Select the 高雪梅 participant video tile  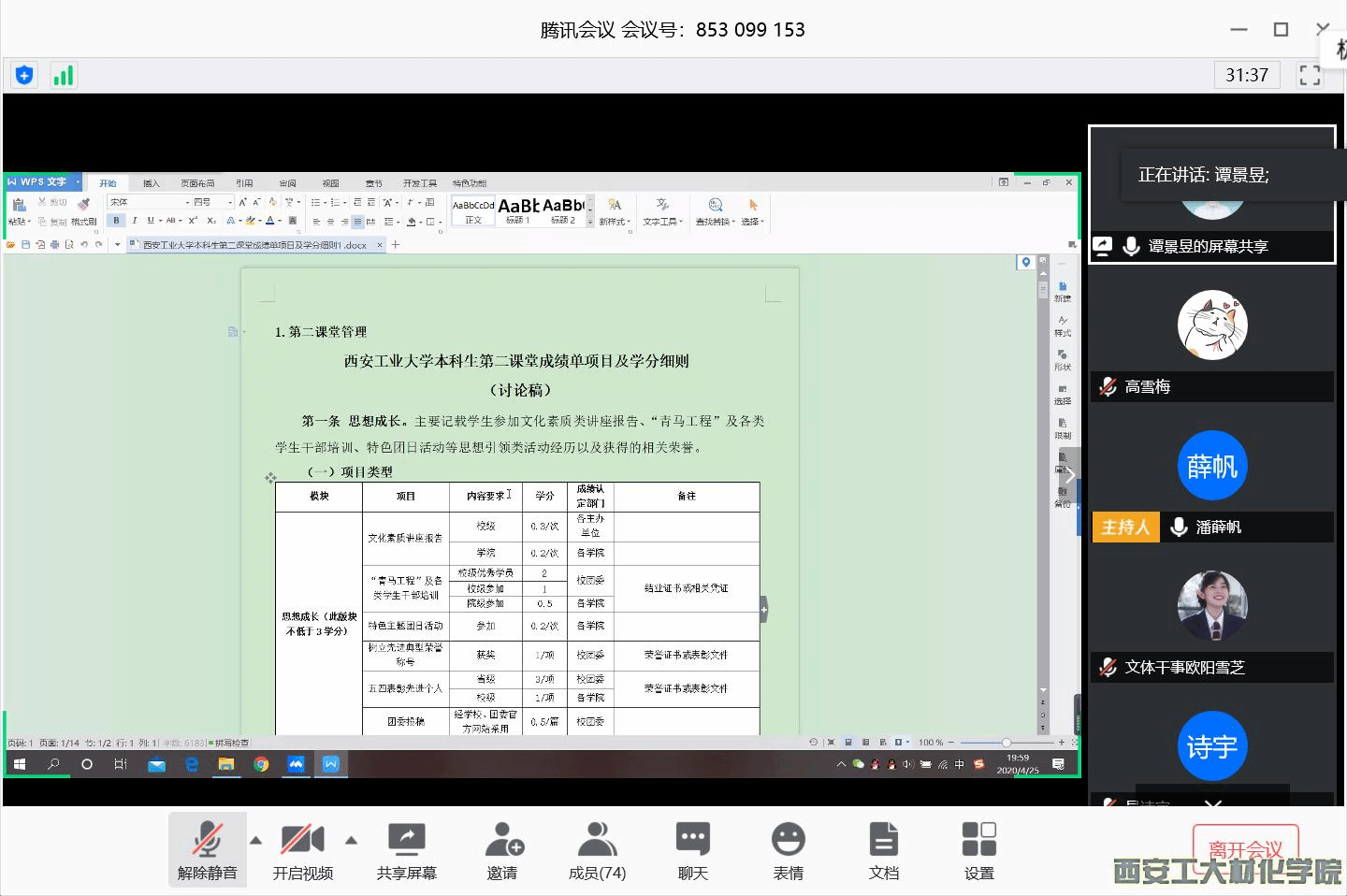tap(1212, 337)
